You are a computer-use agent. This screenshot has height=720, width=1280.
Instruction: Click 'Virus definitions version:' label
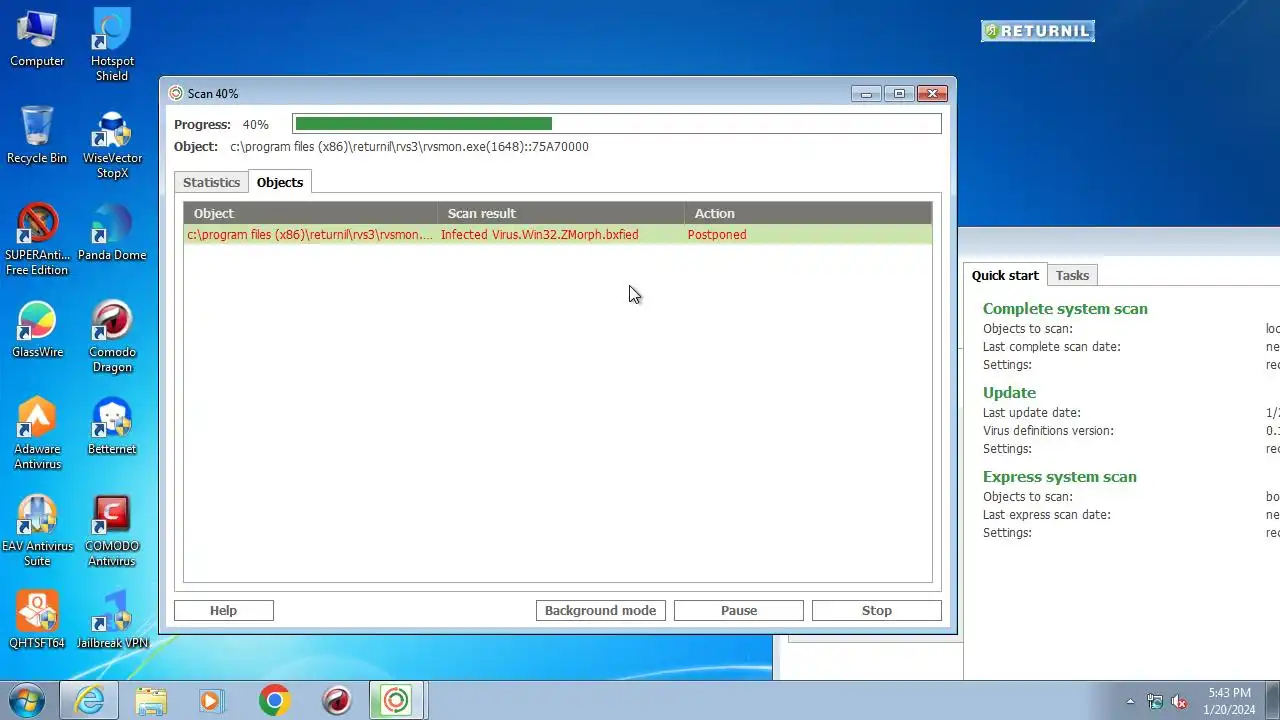point(1048,431)
